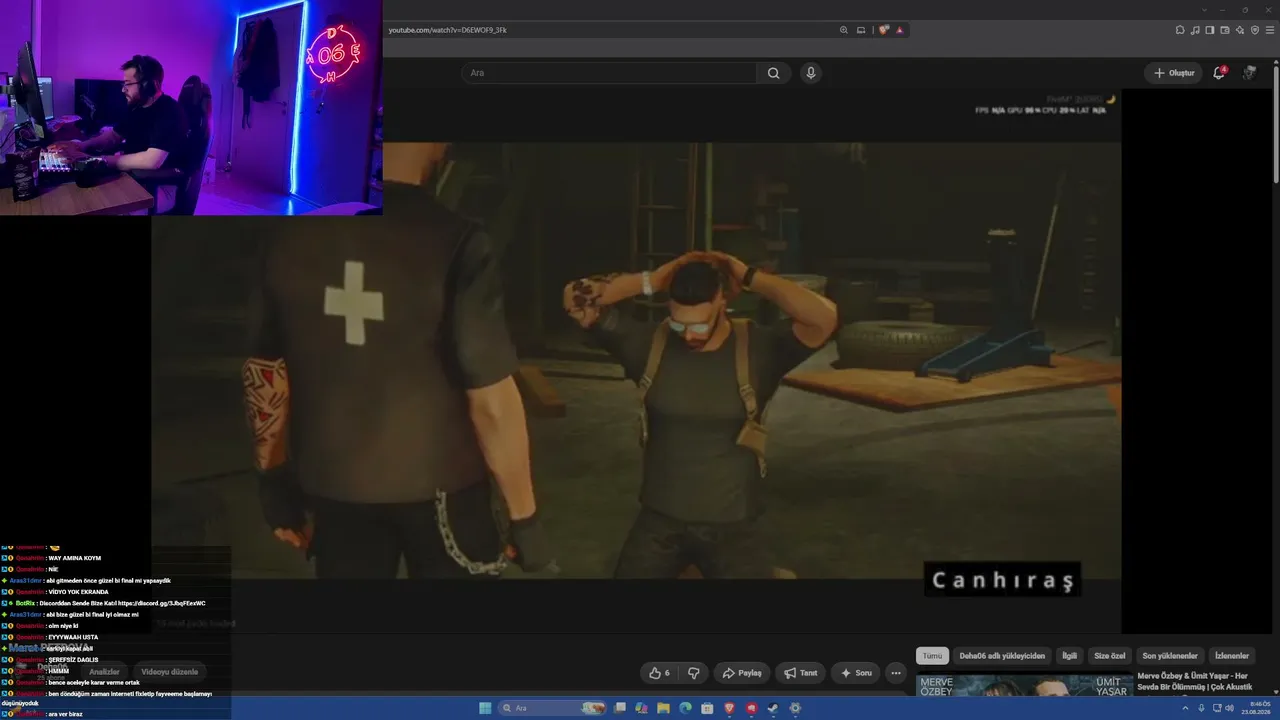Click the cast icon in the address bar
The image size is (1280, 720).
click(x=861, y=30)
